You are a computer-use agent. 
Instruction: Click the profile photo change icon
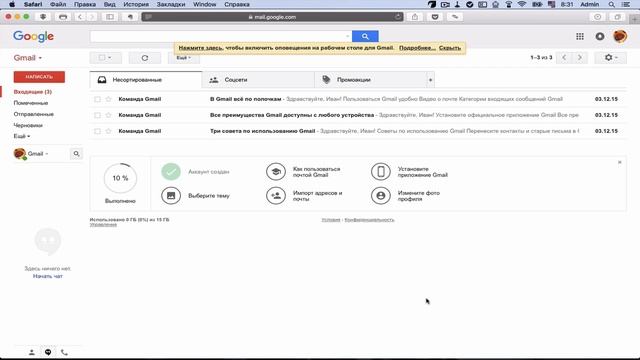click(380, 196)
